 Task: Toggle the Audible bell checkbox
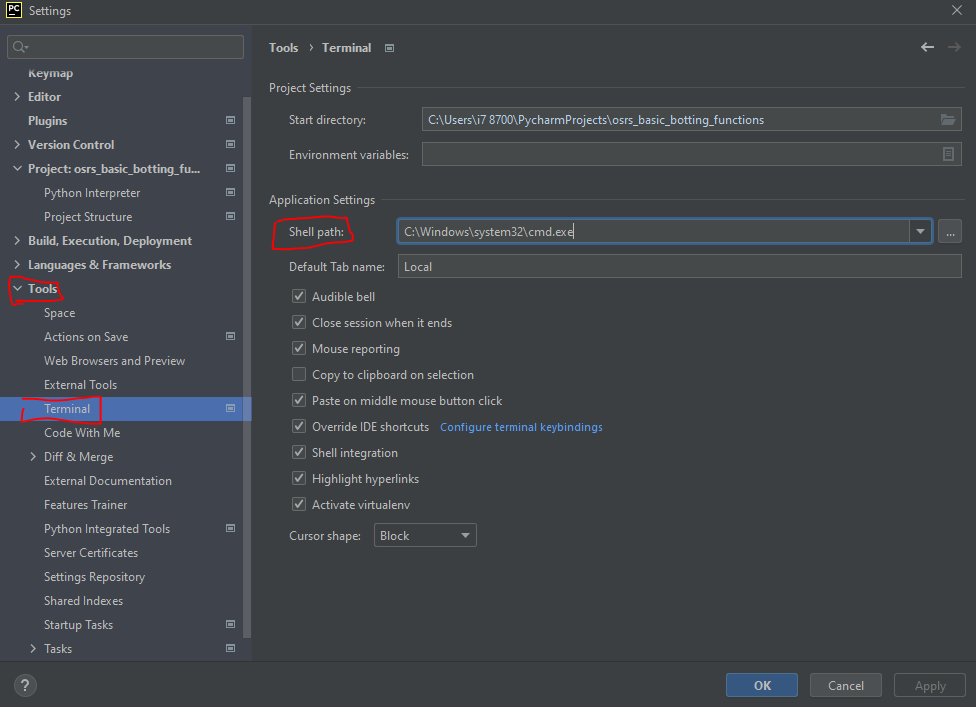(299, 296)
